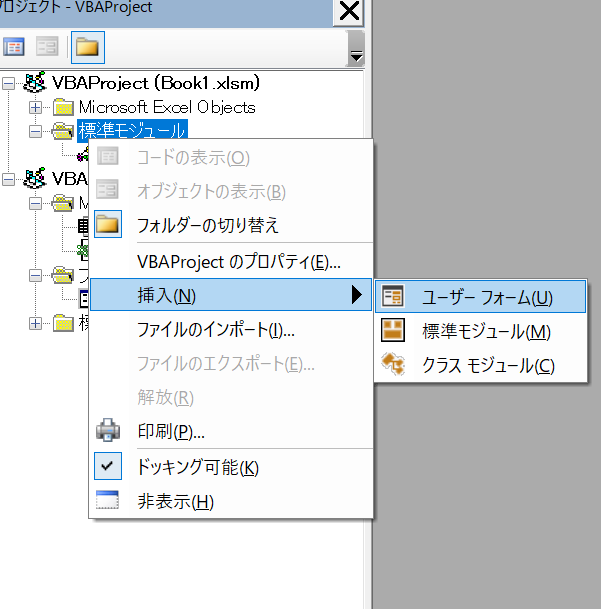This screenshot has height=609, width=601.
Task: Select the Microsoft Excel Objects folder label
Action: coord(167,107)
